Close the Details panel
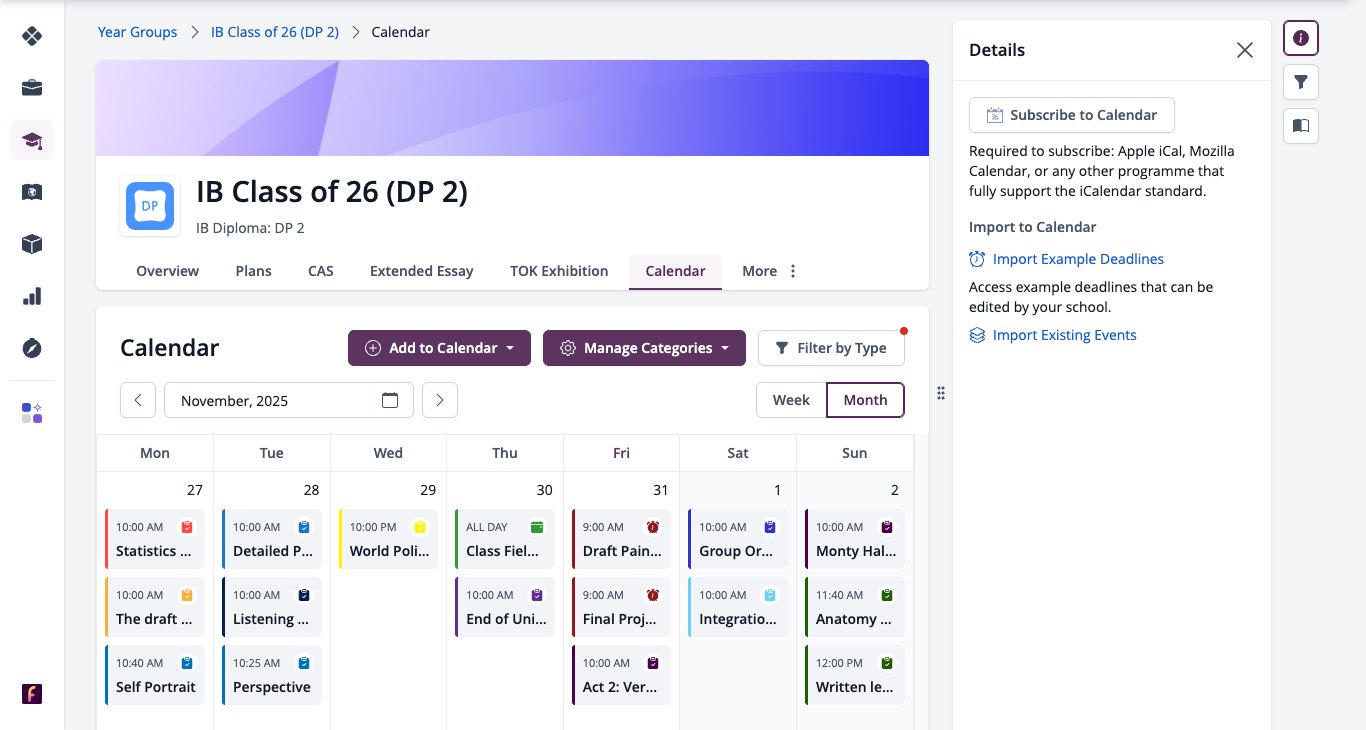Viewport: 1366px width, 730px height. [1245, 50]
